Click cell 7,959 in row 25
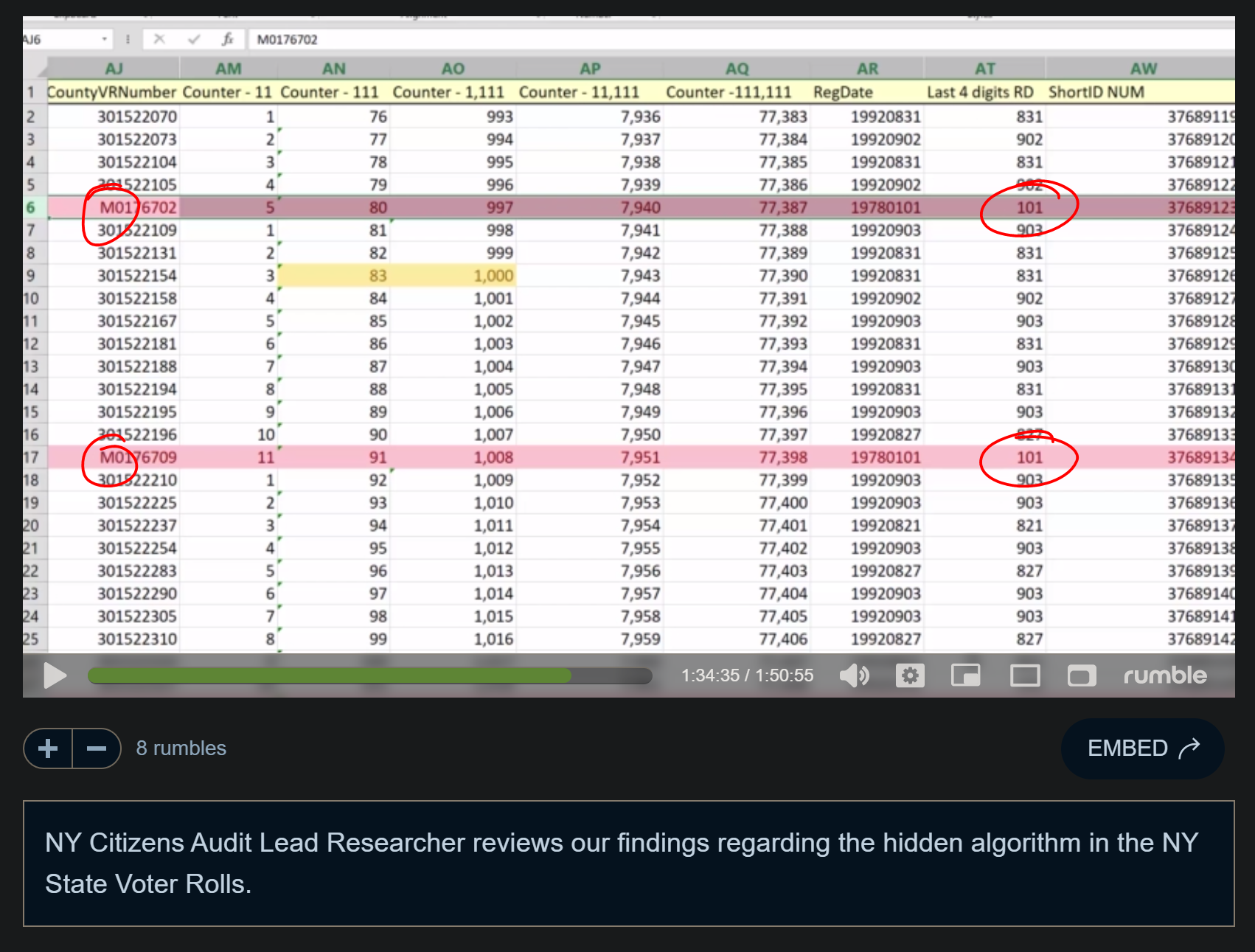1255x952 pixels. (x=589, y=639)
